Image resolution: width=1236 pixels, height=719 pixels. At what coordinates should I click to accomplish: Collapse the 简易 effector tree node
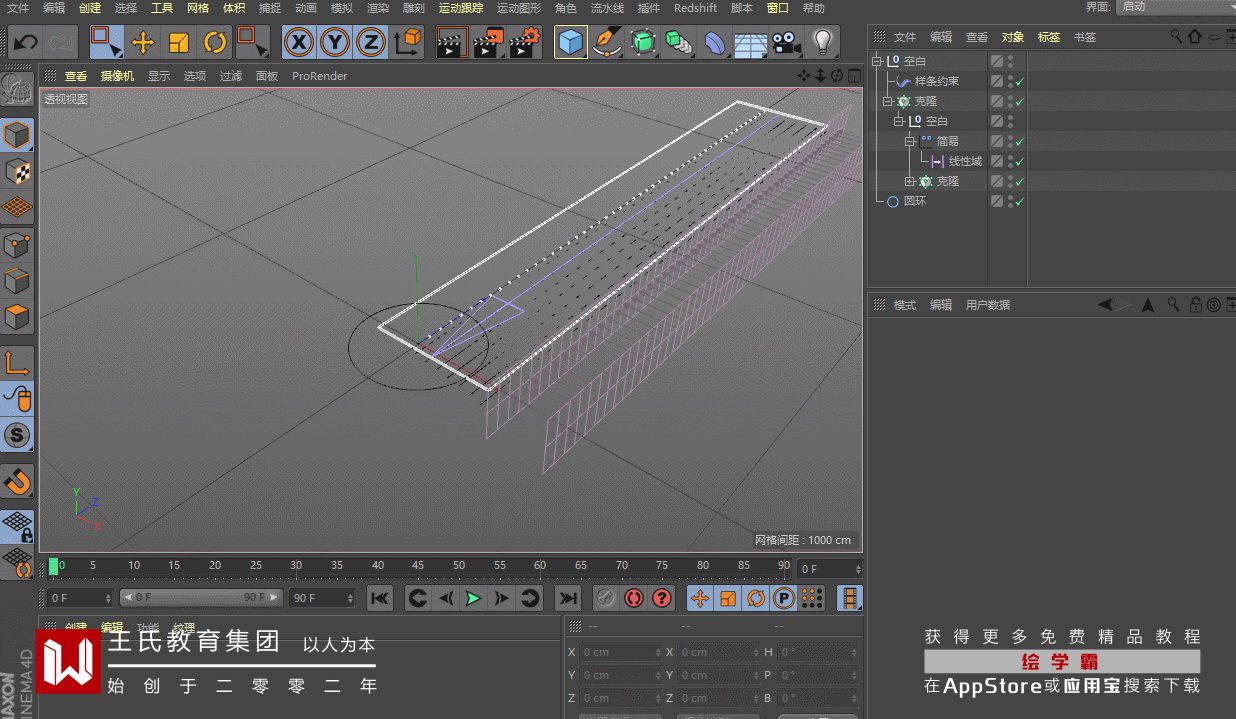[910, 141]
